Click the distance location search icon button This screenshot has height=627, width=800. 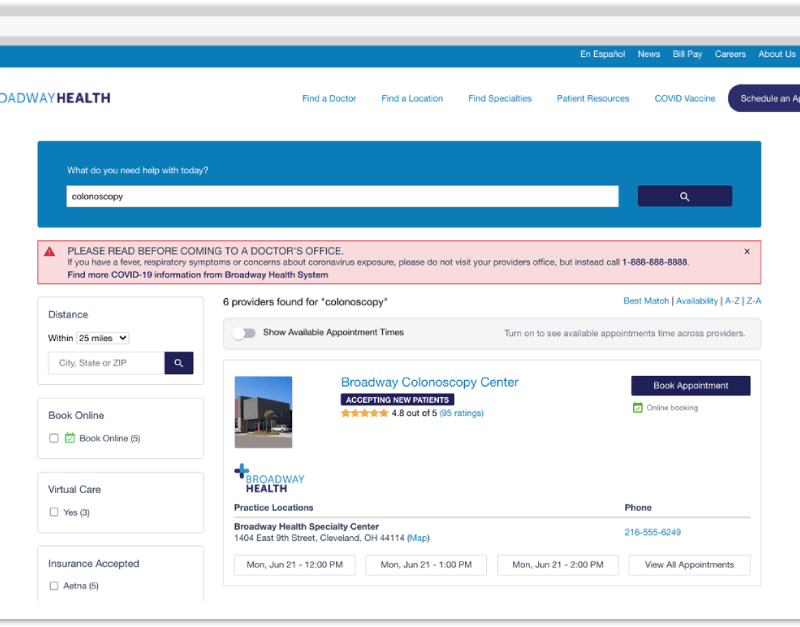pyautogui.click(x=178, y=363)
